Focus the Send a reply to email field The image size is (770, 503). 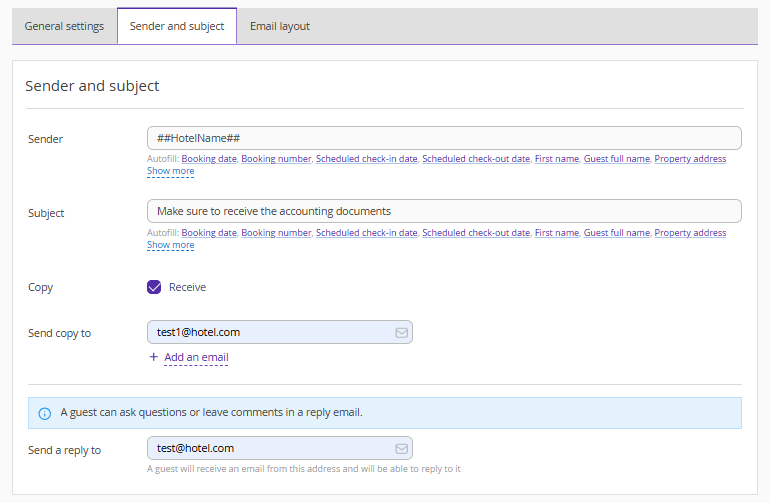pyautogui.click(x=270, y=449)
